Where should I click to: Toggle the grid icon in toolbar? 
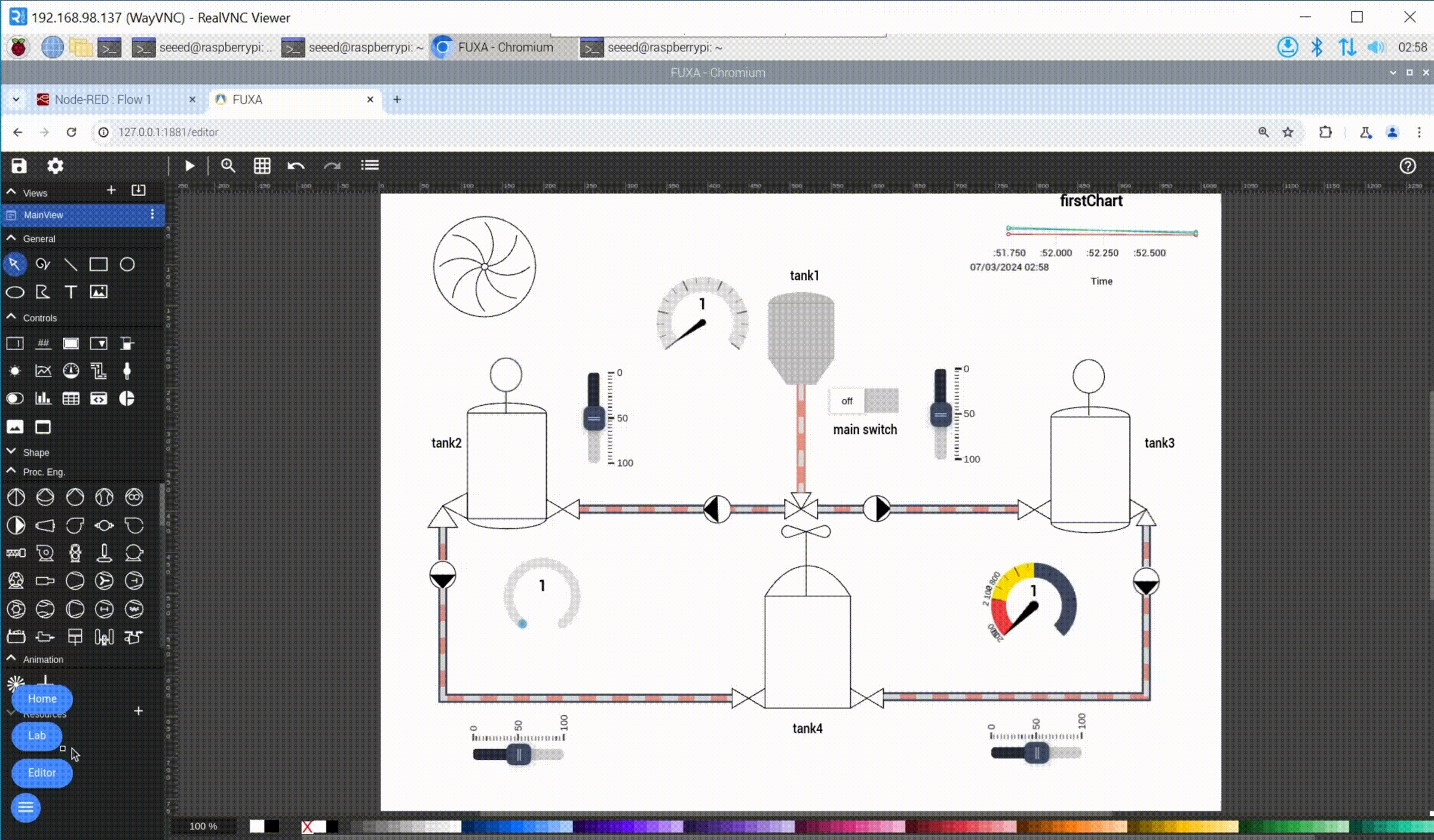pos(262,165)
